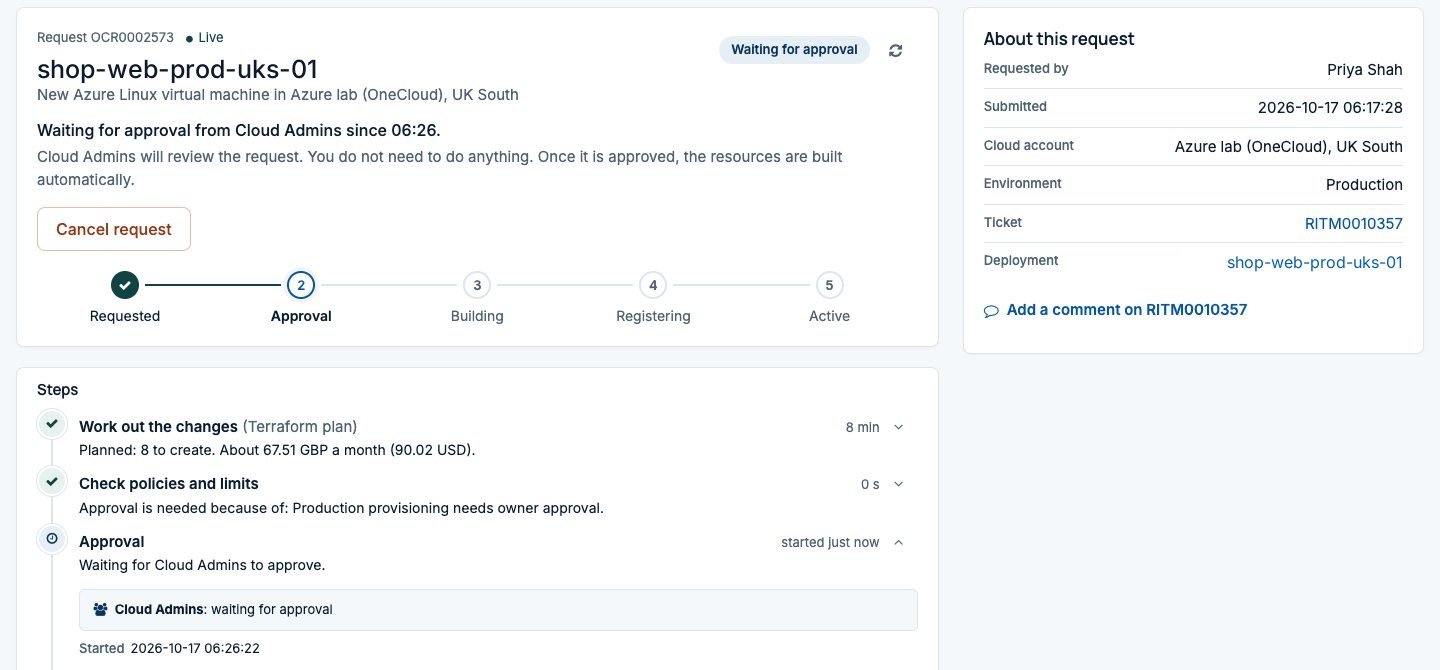Click the Environment value Production
1440x670 pixels.
click(x=1364, y=184)
